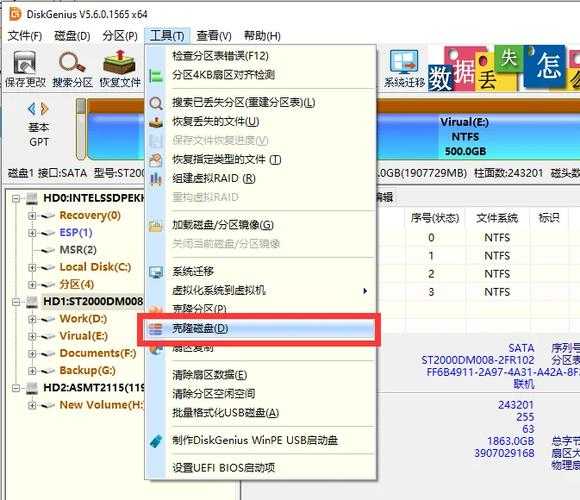Screen dimensions: 580x500
Task: Click the 文件系统 column header
Action: pyautogui.click(x=497, y=218)
